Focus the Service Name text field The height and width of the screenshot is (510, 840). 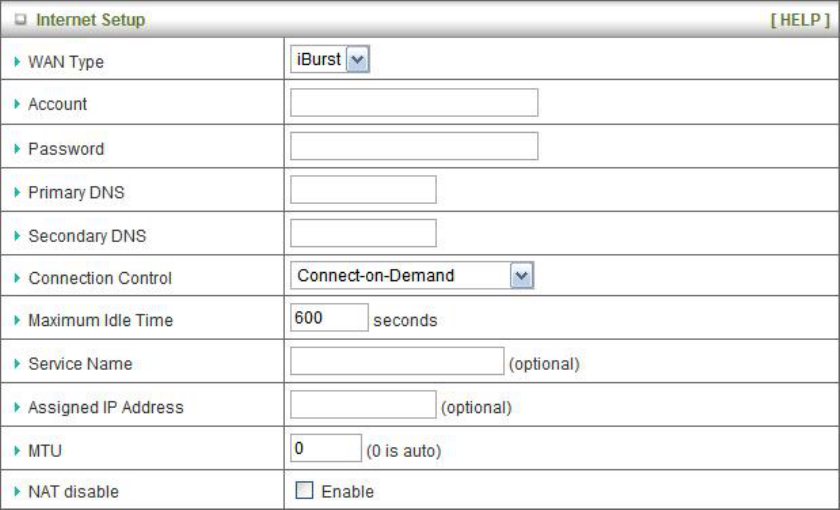[x=396, y=362]
